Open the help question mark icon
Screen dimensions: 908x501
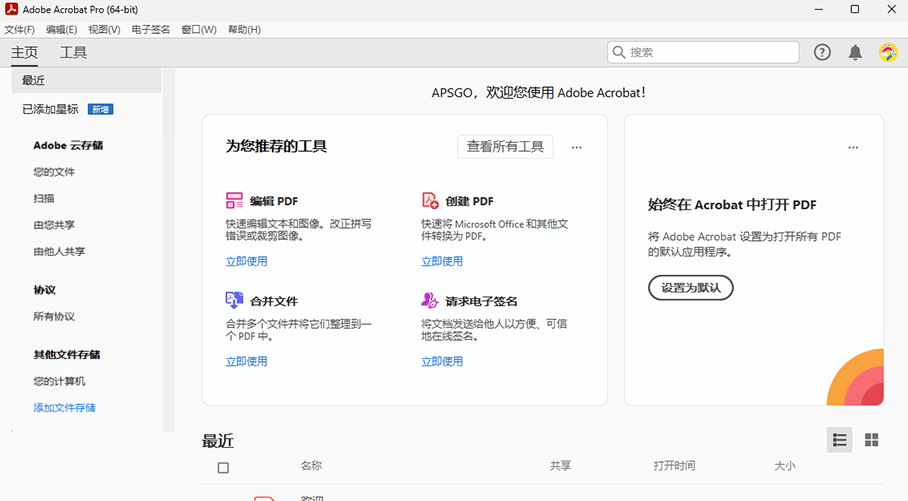(822, 52)
